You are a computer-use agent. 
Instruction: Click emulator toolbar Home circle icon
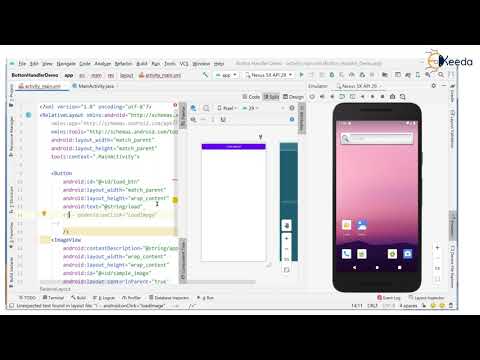372,97
